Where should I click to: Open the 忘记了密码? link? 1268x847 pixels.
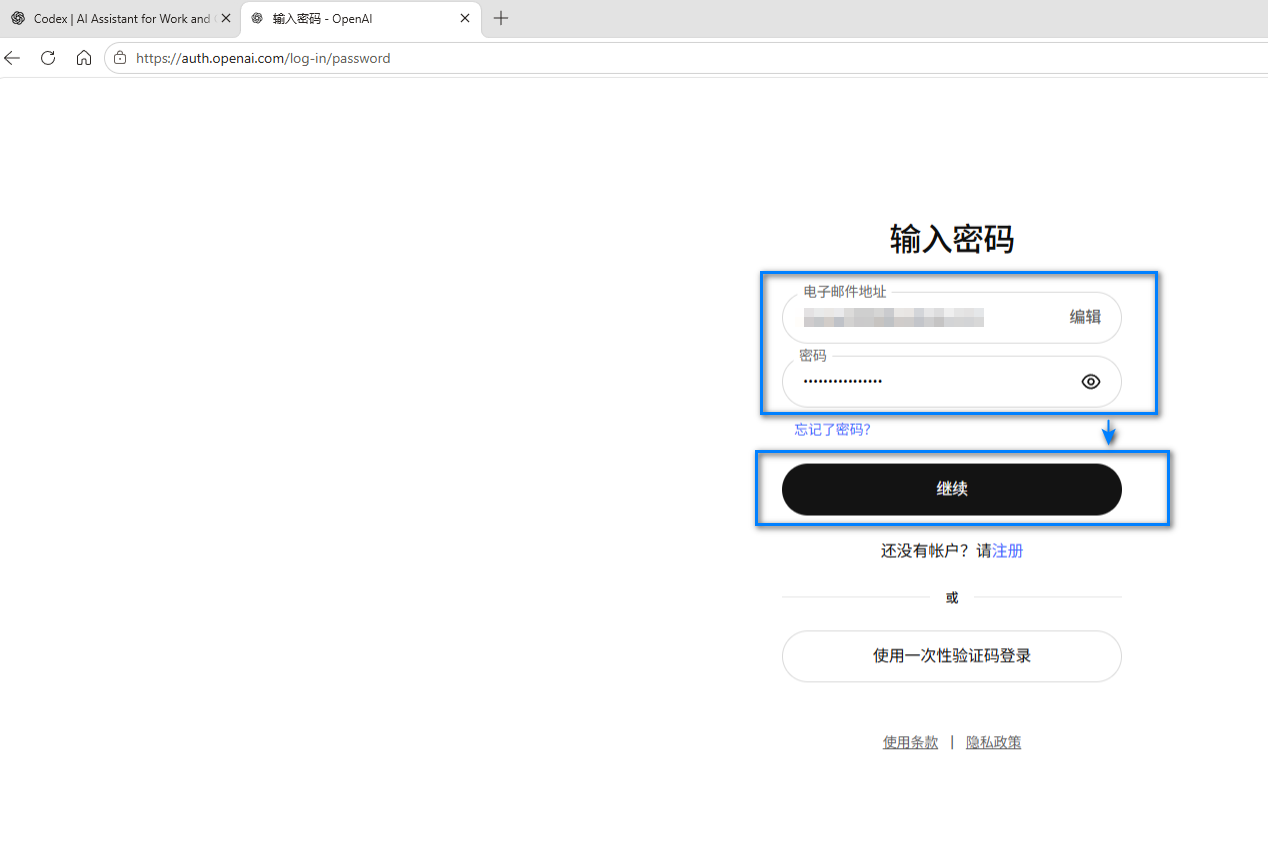click(x=832, y=429)
